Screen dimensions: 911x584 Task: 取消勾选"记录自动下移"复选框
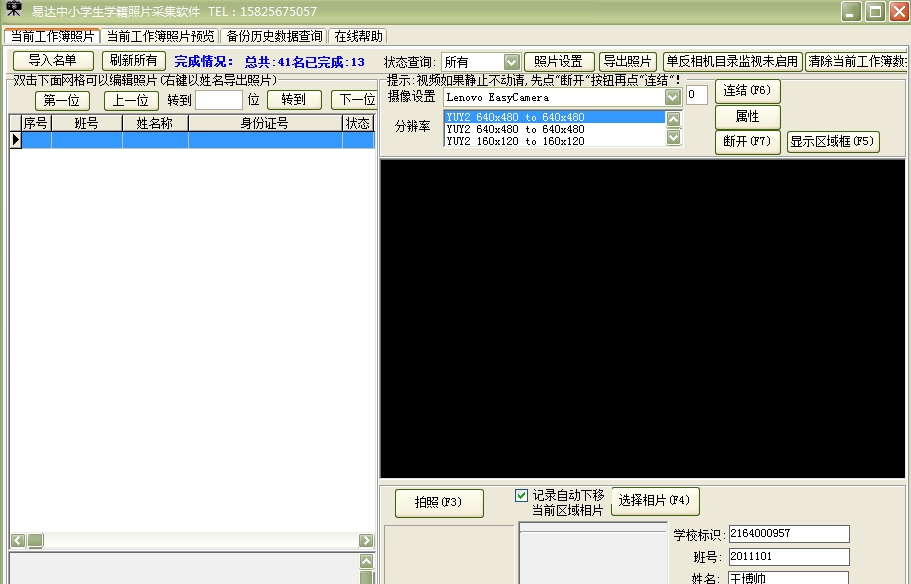pyautogui.click(x=522, y=494)
